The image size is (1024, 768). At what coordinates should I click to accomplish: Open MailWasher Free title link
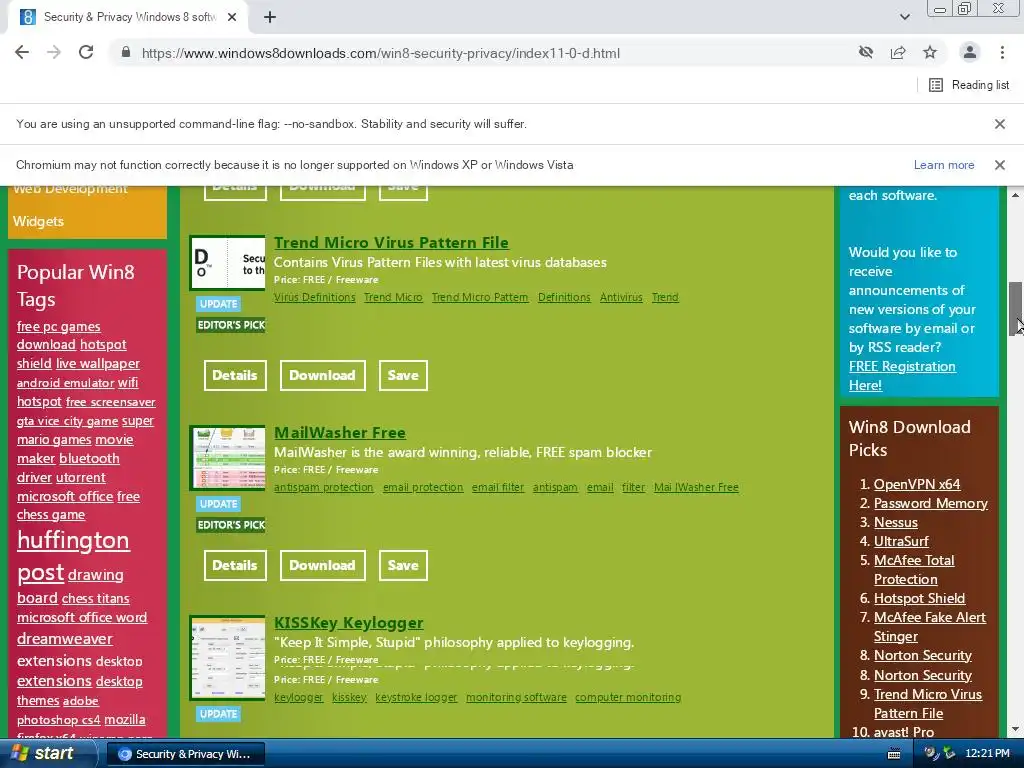(x=340, y=432)
